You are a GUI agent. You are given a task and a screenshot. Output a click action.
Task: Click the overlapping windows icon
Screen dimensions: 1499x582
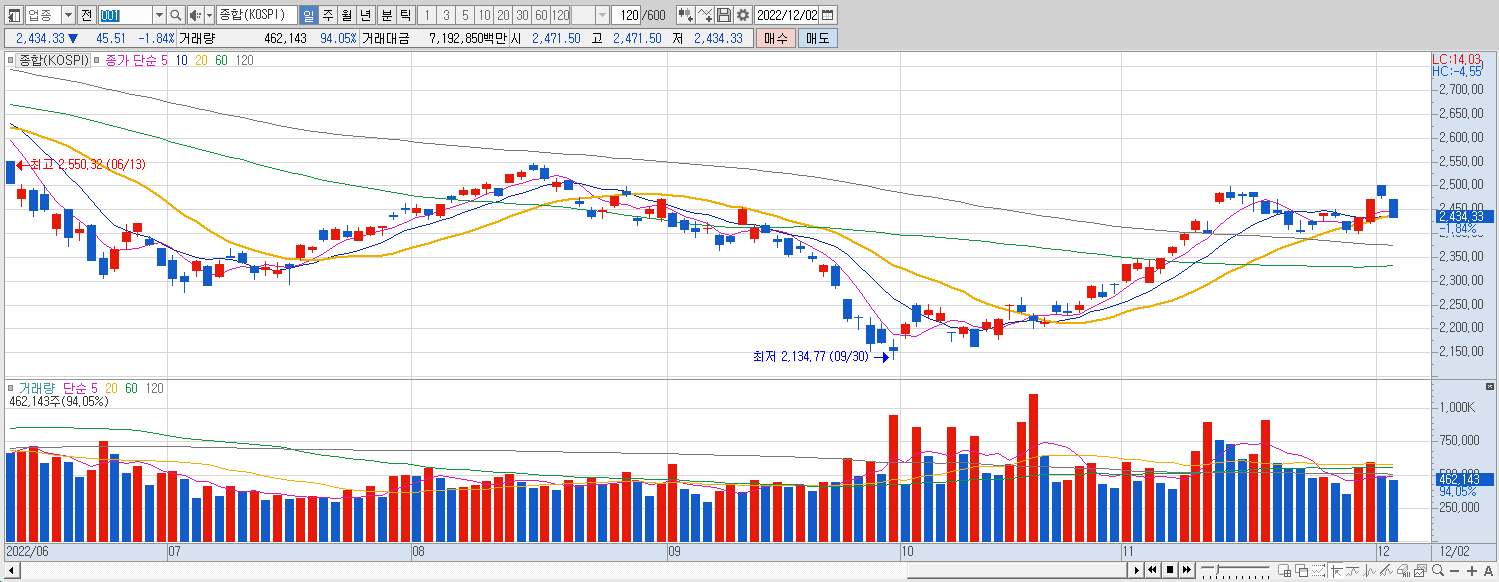(x=1302, y=570)
